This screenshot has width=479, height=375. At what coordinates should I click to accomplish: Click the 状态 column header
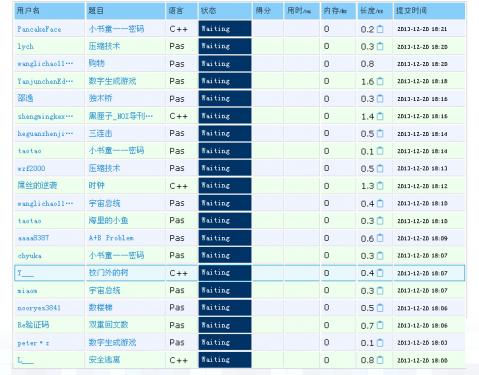pyautogui.click(x=208, y=11)
